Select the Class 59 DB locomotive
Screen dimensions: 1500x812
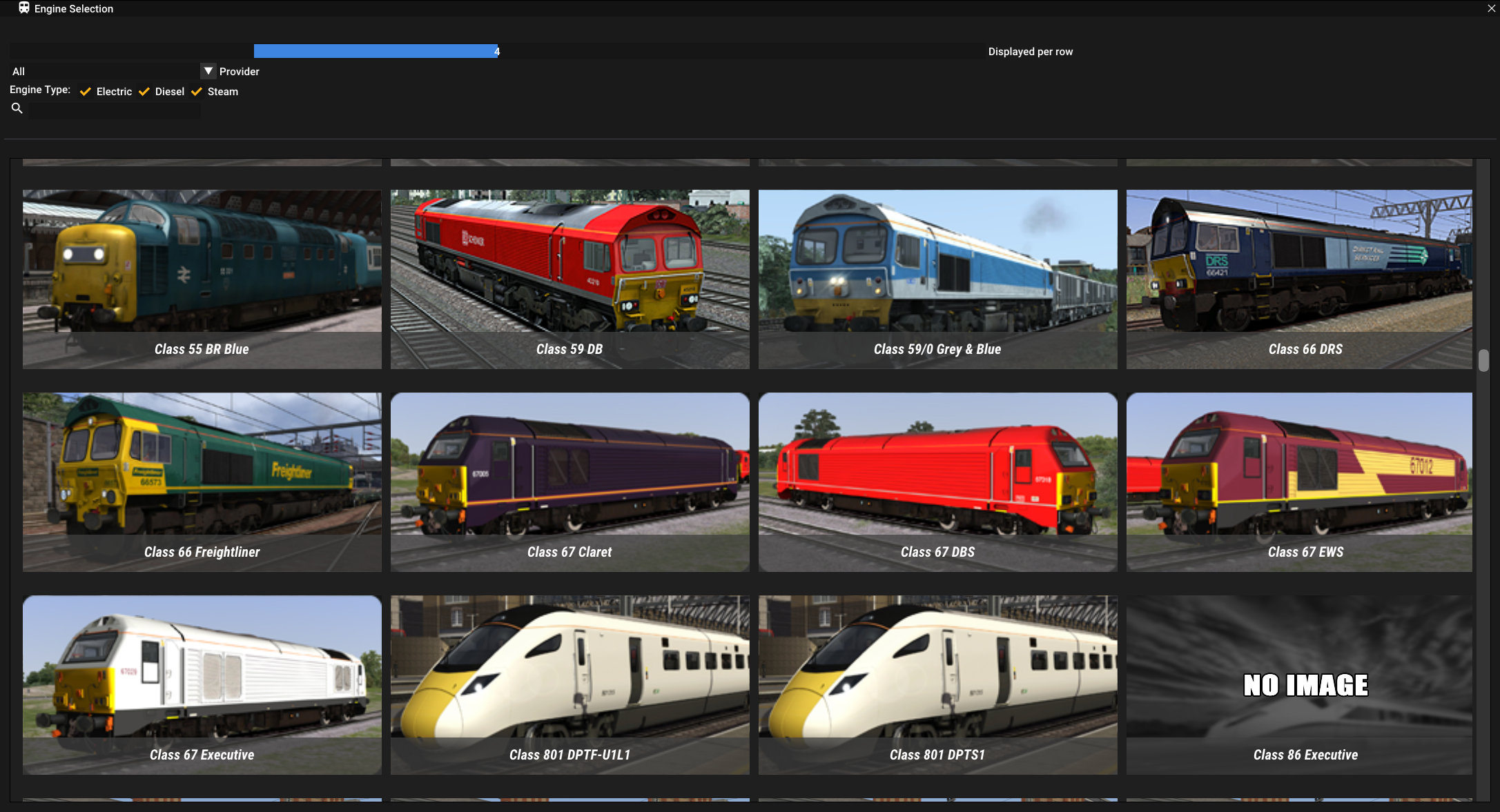click(569, 279)
